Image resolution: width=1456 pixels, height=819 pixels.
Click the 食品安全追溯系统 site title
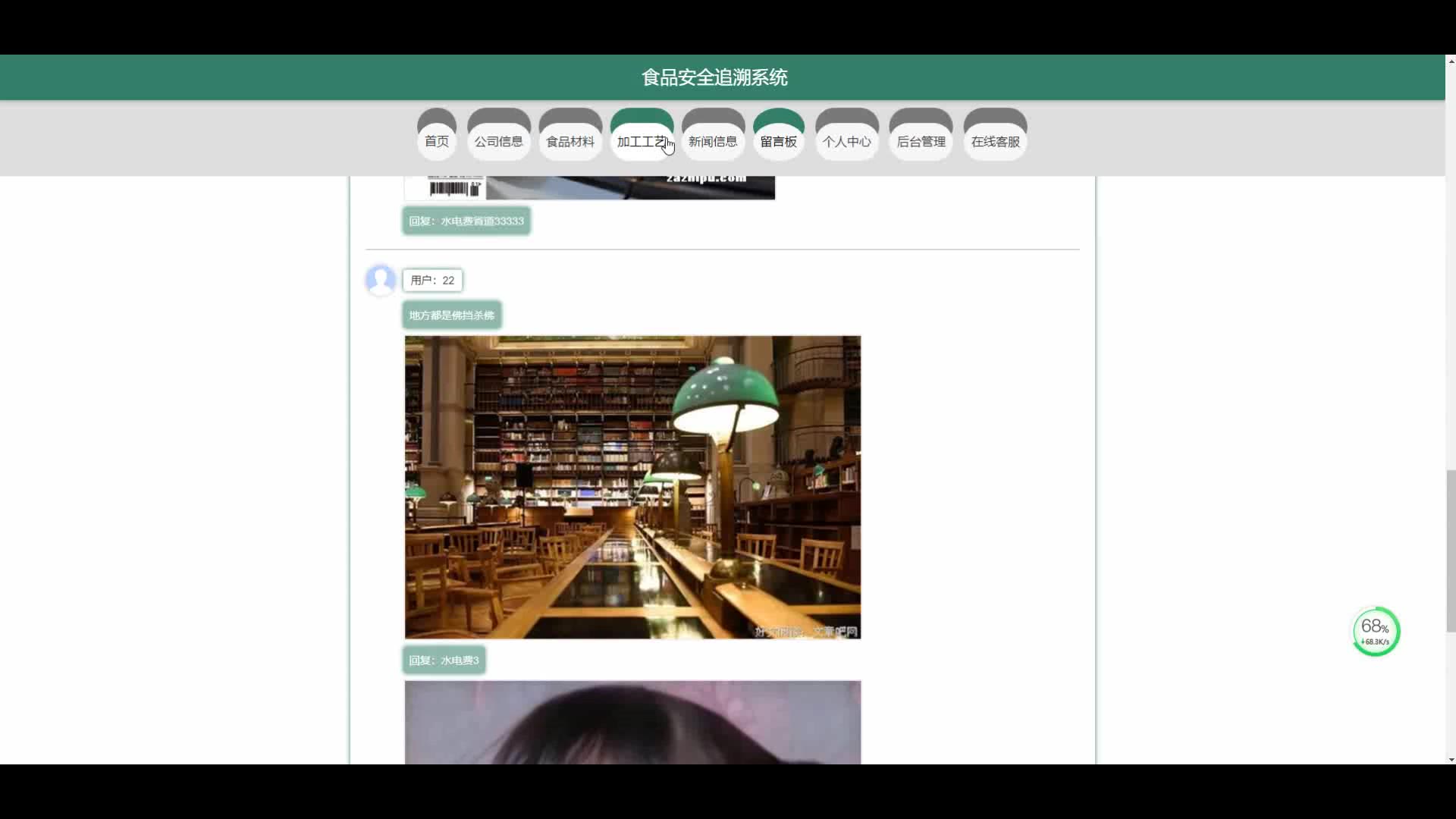pos(714,77)
